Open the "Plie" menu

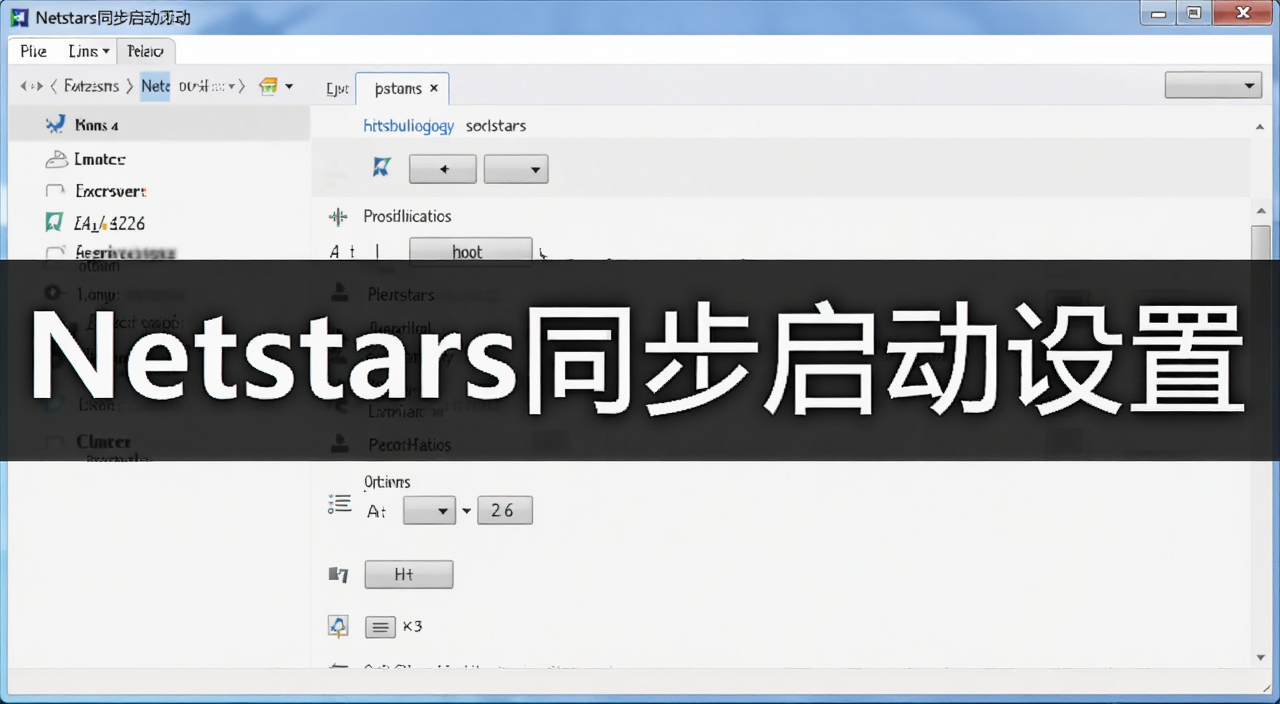pos(33,51)
